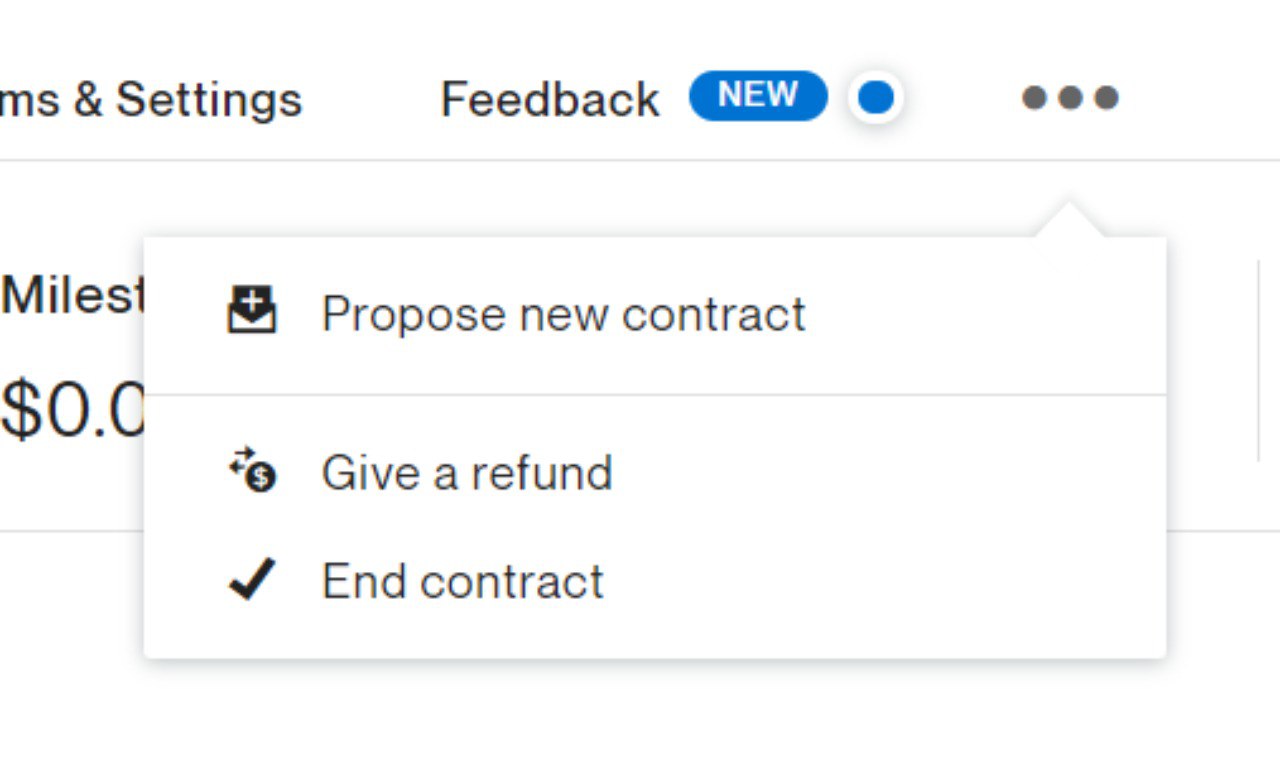The height and width of the screenshot is (762, 1280).
Task: Click the checkmark icon beside End contract
Action: click(252, 579)
